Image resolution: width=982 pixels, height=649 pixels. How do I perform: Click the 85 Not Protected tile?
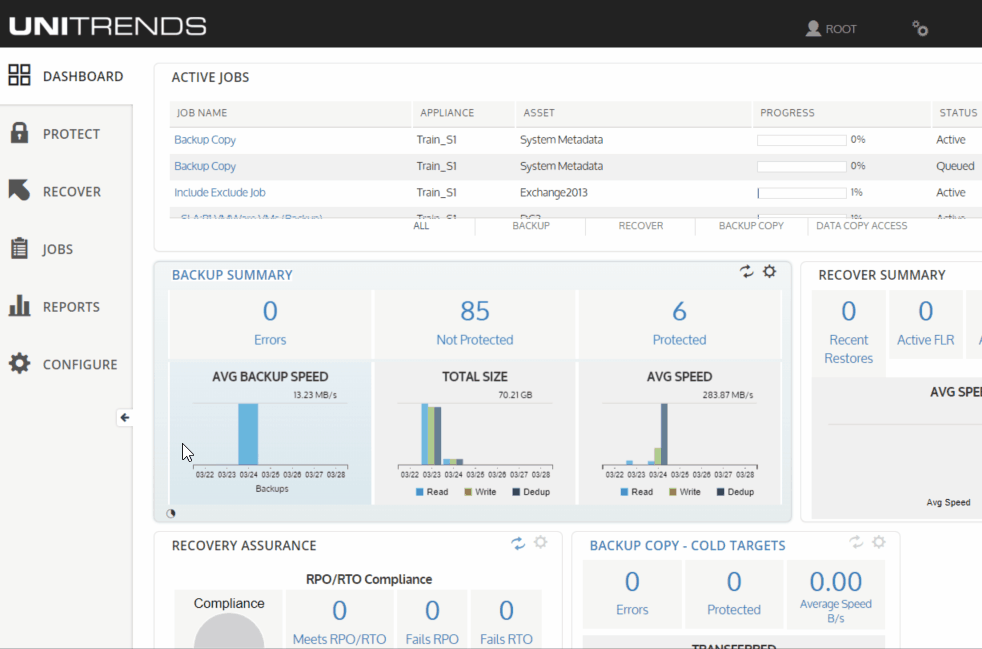[x=475, y=324]
